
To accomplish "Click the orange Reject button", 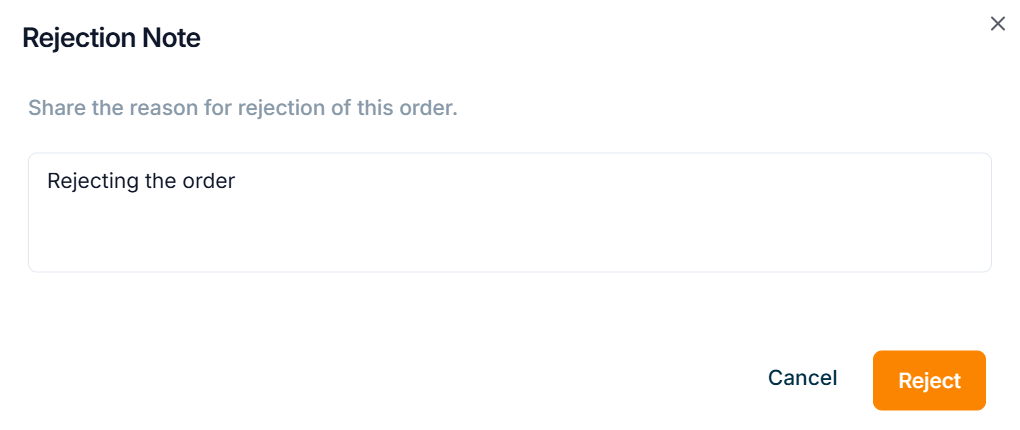I will 929,380.
